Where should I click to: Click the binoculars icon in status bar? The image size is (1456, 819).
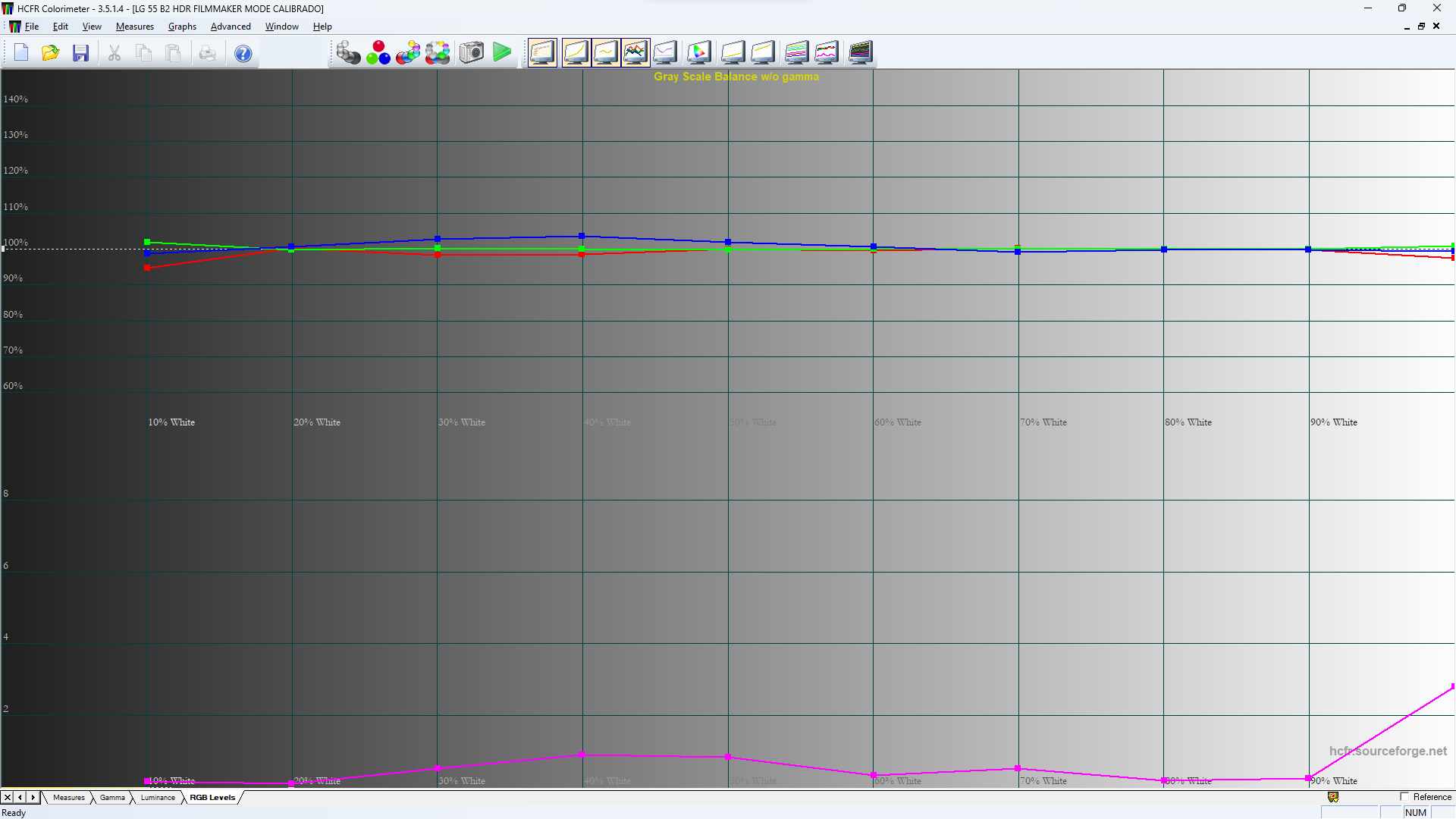coord(1333,797)
